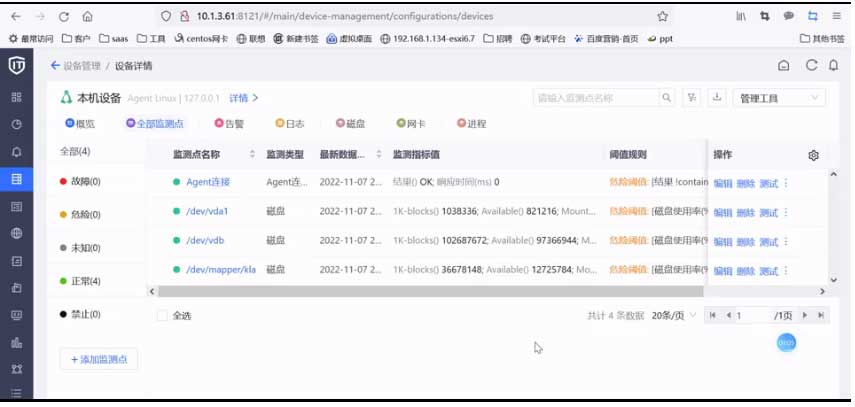Switch to the 概览 tab
855x407 pixels.
(80, 124)
